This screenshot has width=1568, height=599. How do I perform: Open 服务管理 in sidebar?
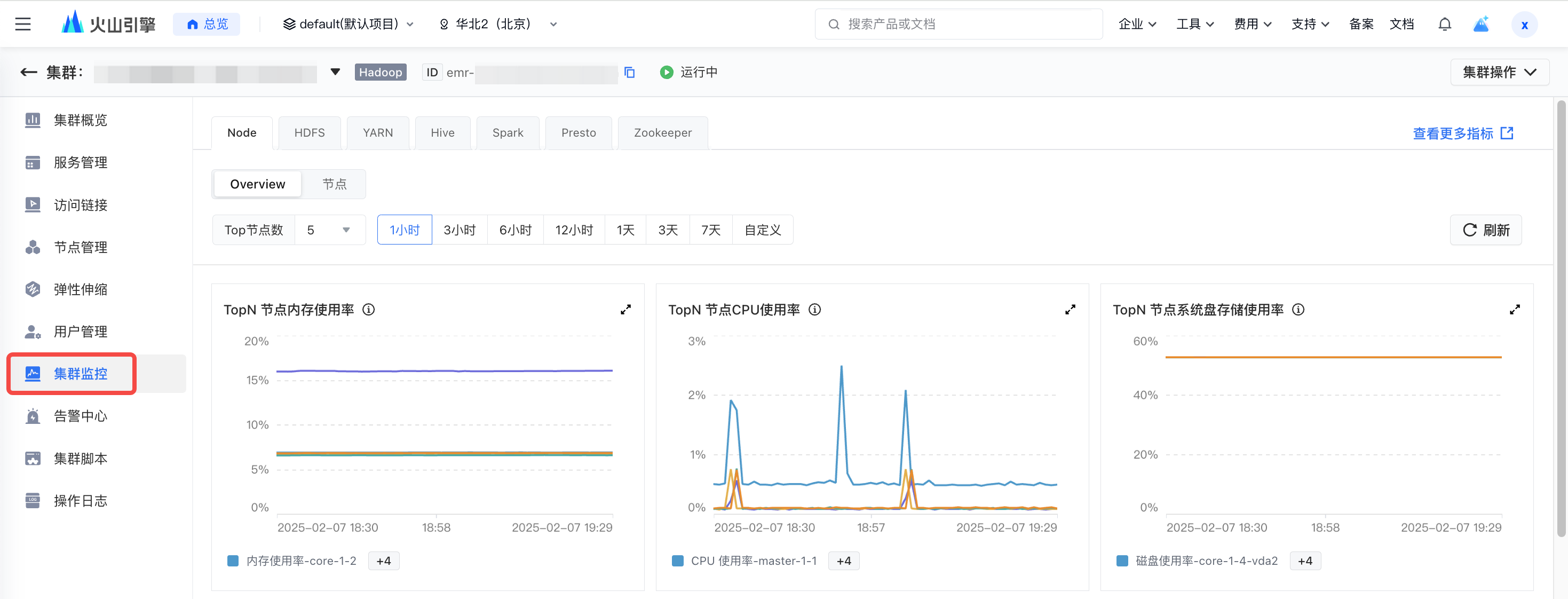point(81,162)
